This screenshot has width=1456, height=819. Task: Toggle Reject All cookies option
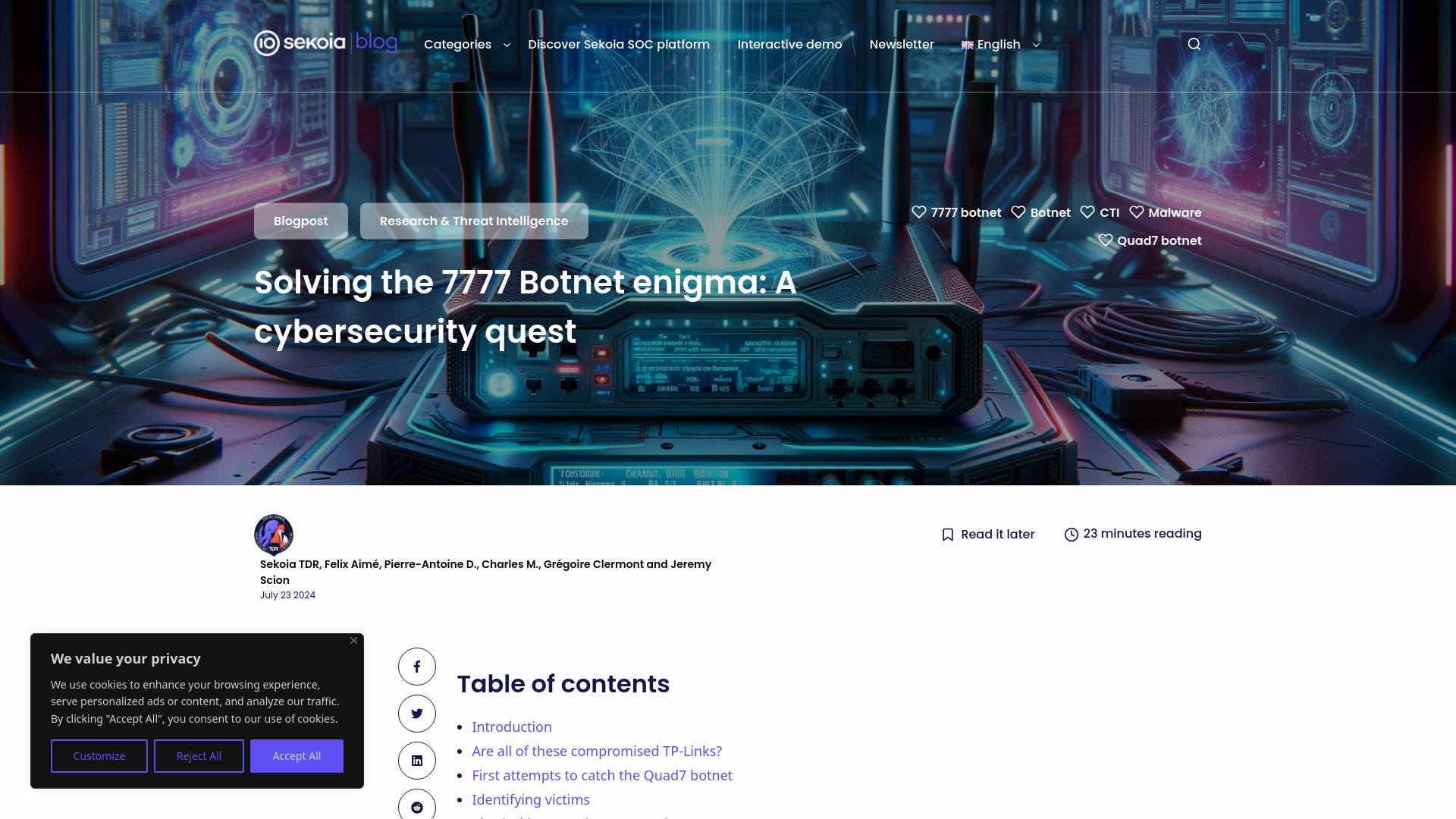pos(199,756)
